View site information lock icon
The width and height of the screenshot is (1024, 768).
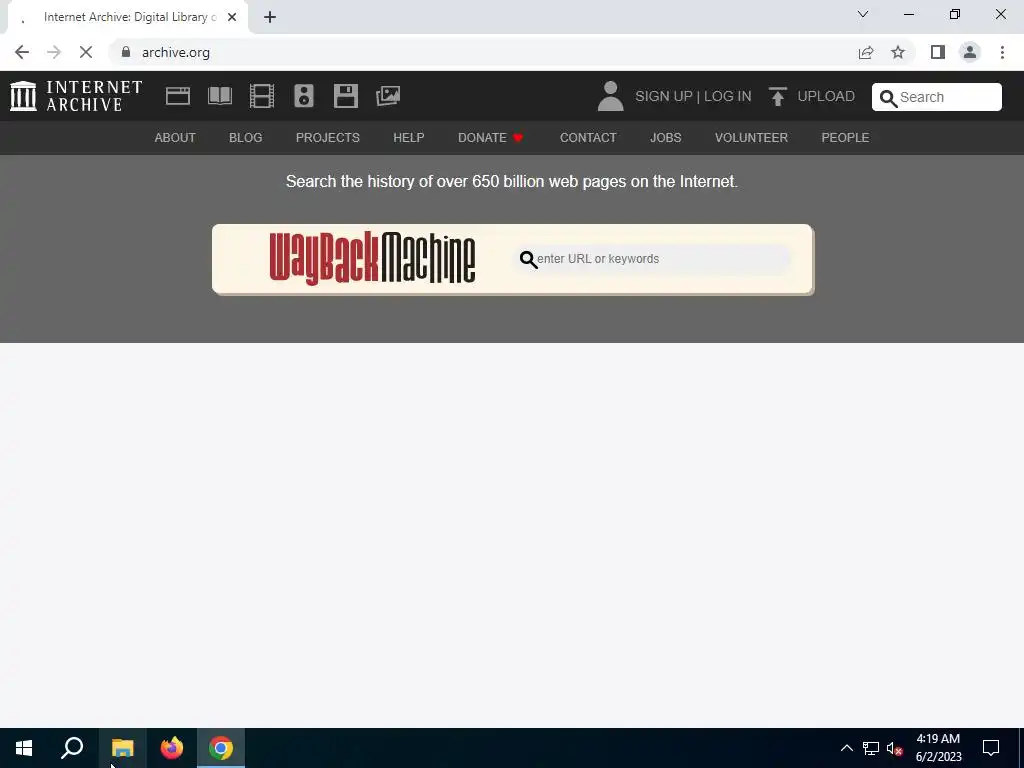[126, 52]
